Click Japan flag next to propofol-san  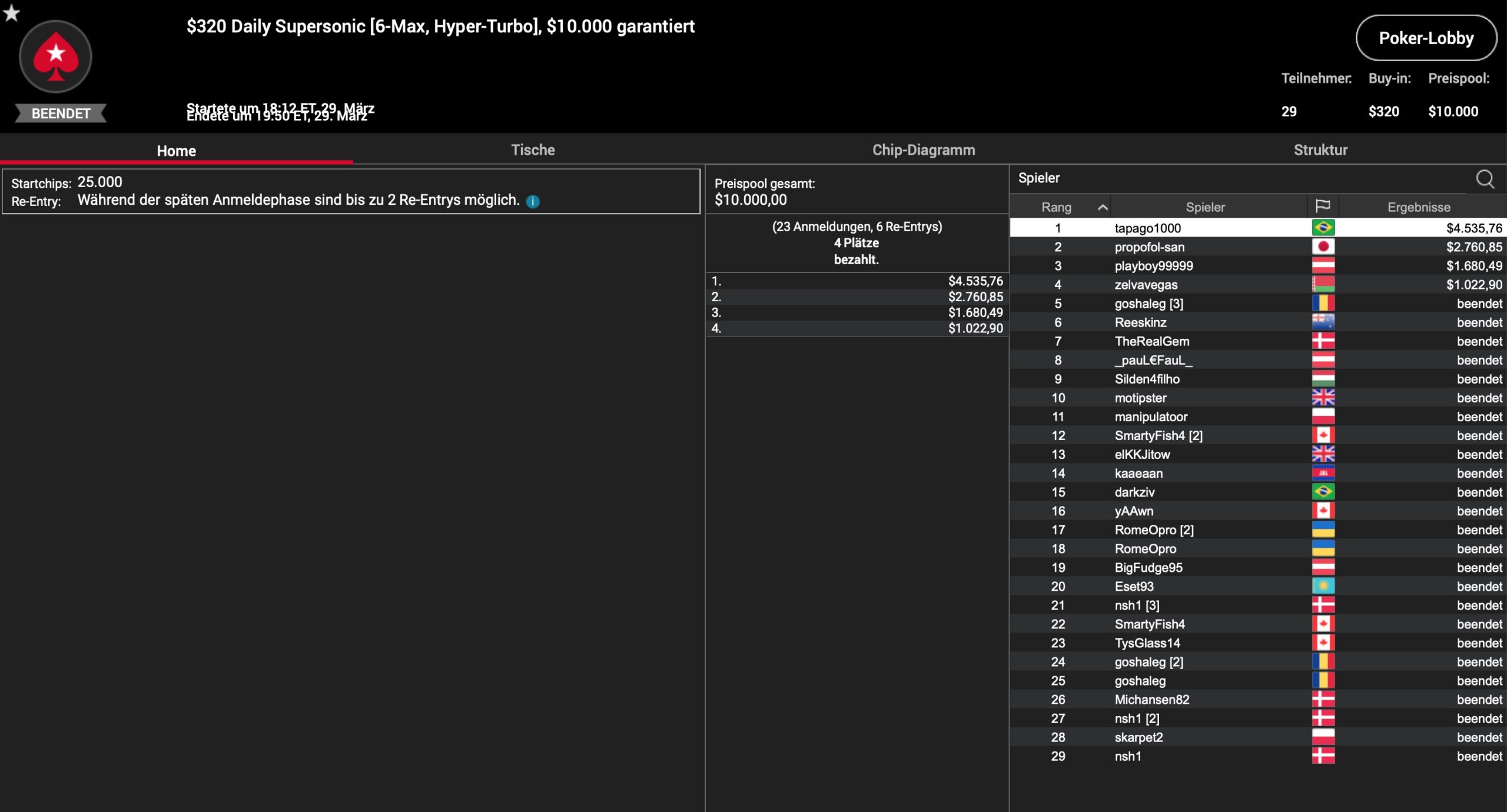pyautogui.click(x=1323, y=247)
